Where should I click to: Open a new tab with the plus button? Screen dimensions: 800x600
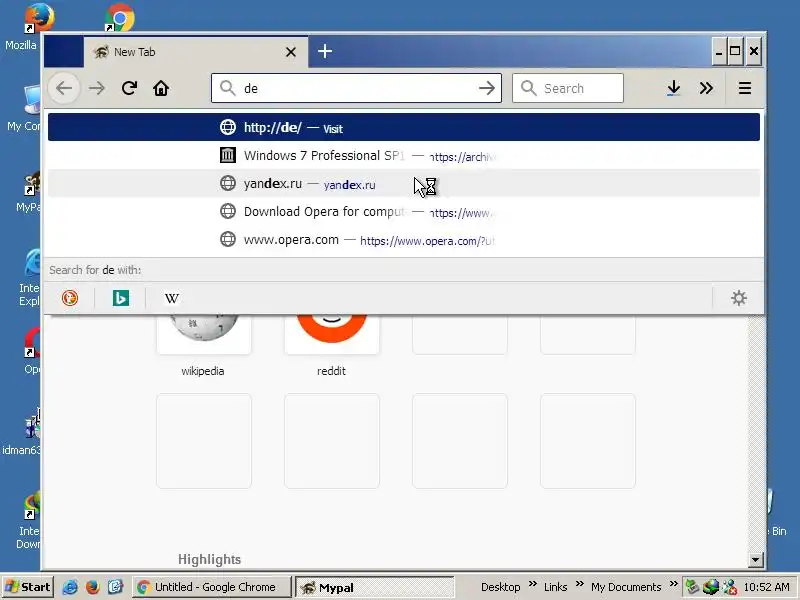[325, 51]
